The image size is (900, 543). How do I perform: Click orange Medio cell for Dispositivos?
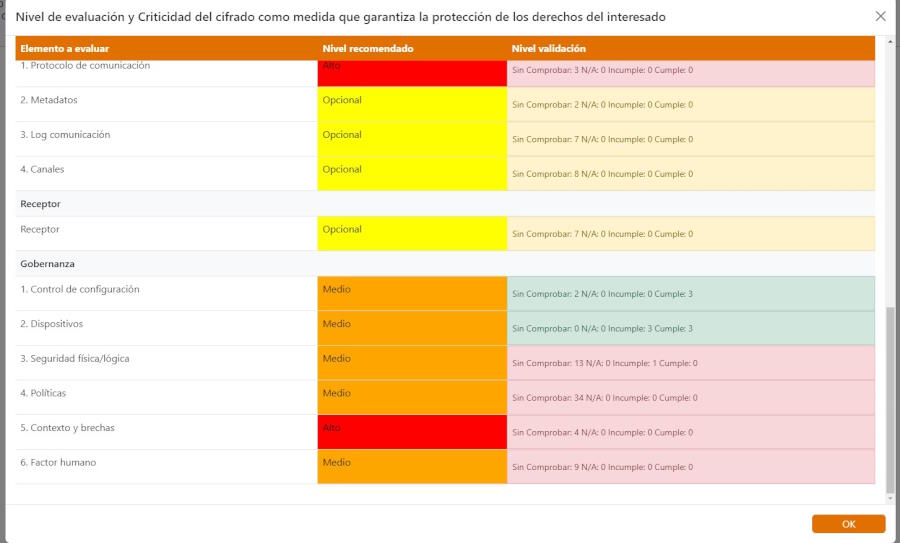[412, 328]
